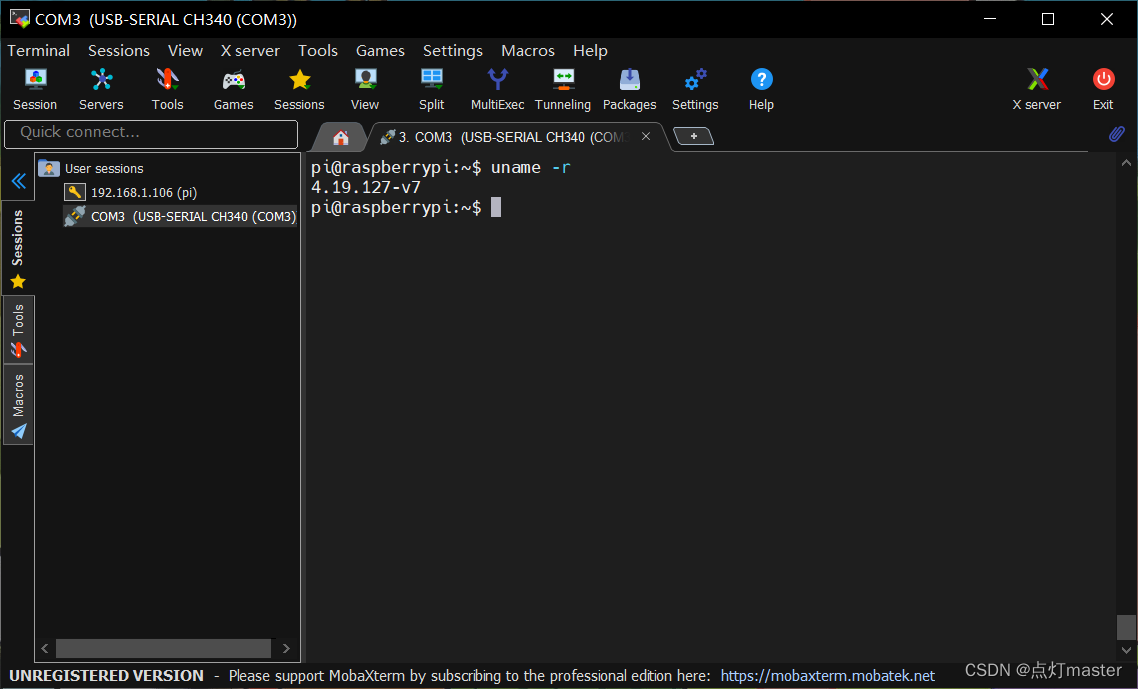Click the Quick connect input field

151,134
